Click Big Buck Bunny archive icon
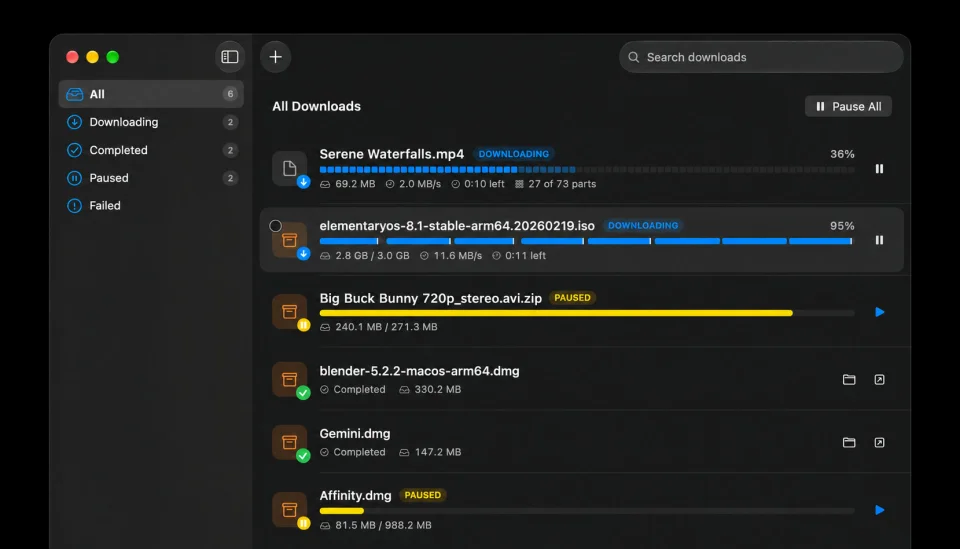This screenshot has width=960, height=549. pyautogui.click(x=290, y=312)
